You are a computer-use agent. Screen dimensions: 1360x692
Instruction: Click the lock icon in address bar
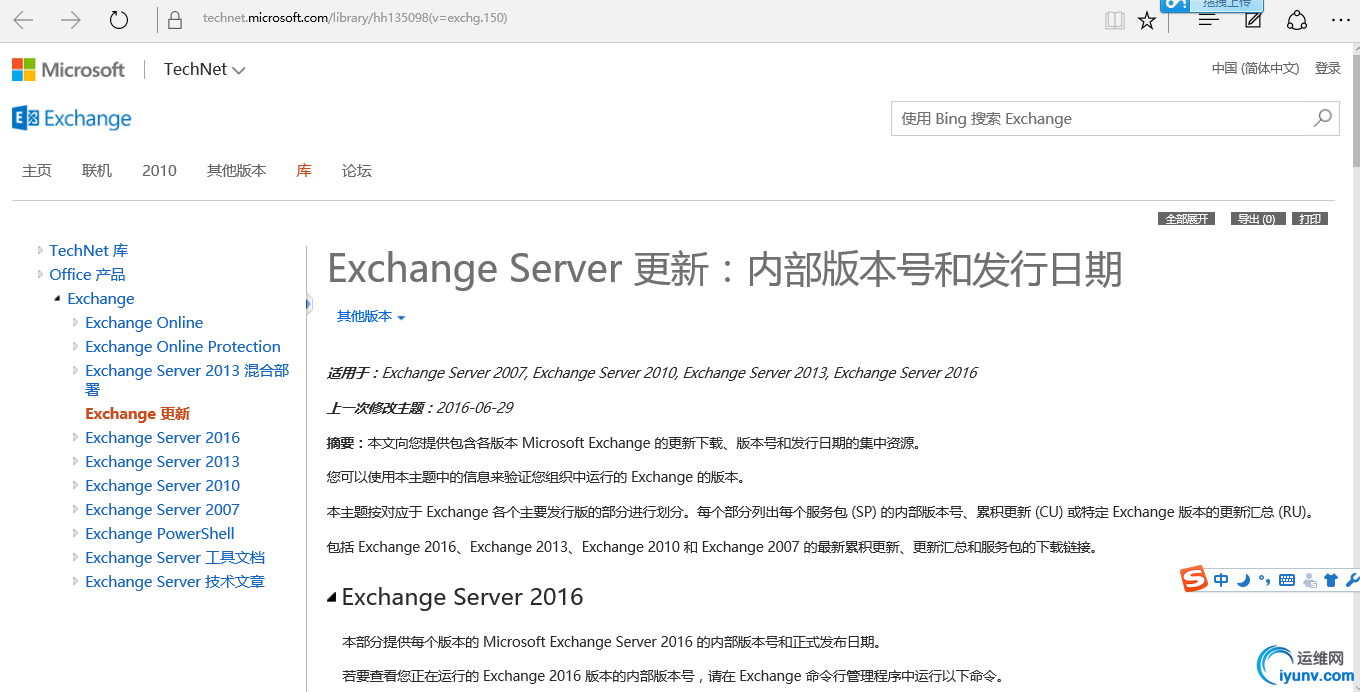[176, 20]
